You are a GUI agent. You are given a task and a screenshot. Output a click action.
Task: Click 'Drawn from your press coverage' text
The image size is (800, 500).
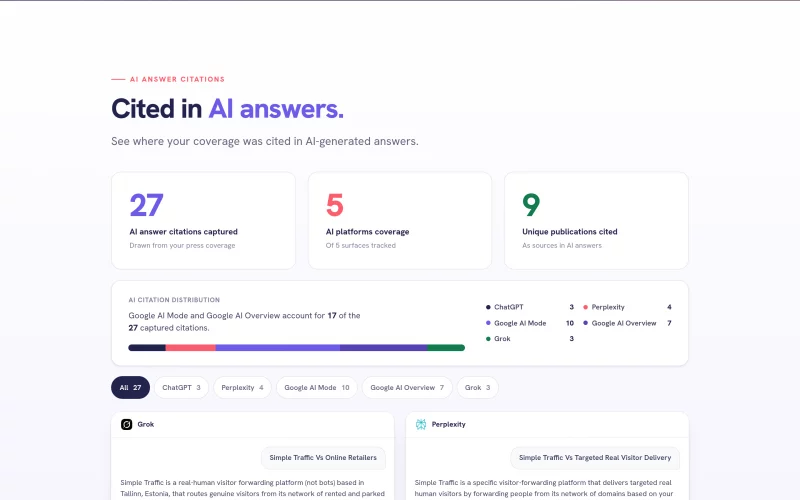[x=182, y=245]
